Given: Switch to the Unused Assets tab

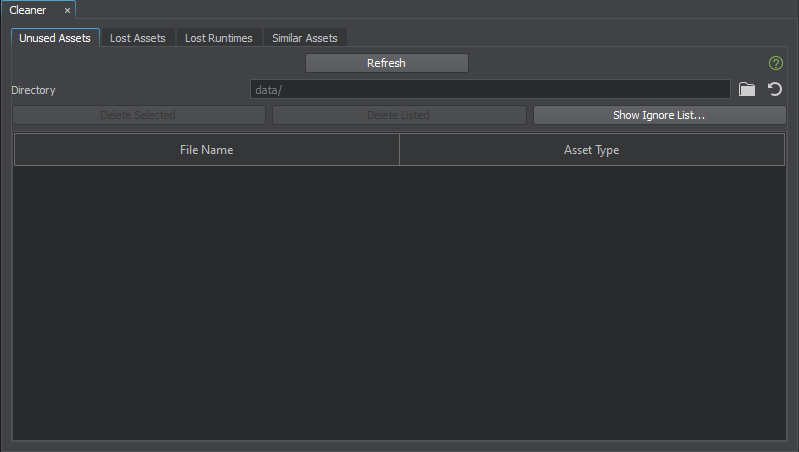Looking at the screenshot, I should pos(55,38).
